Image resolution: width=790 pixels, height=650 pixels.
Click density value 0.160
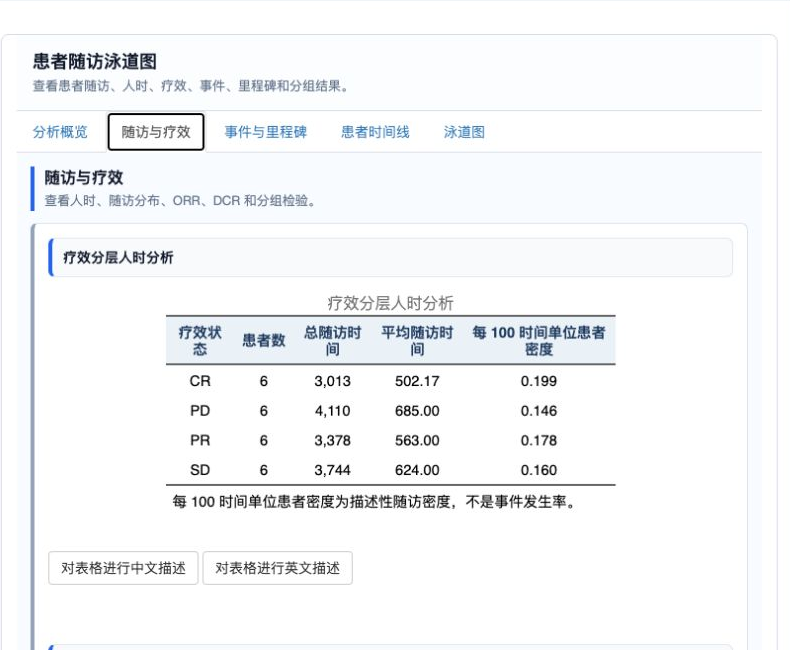pyautogui.click(x=539, y=470)
